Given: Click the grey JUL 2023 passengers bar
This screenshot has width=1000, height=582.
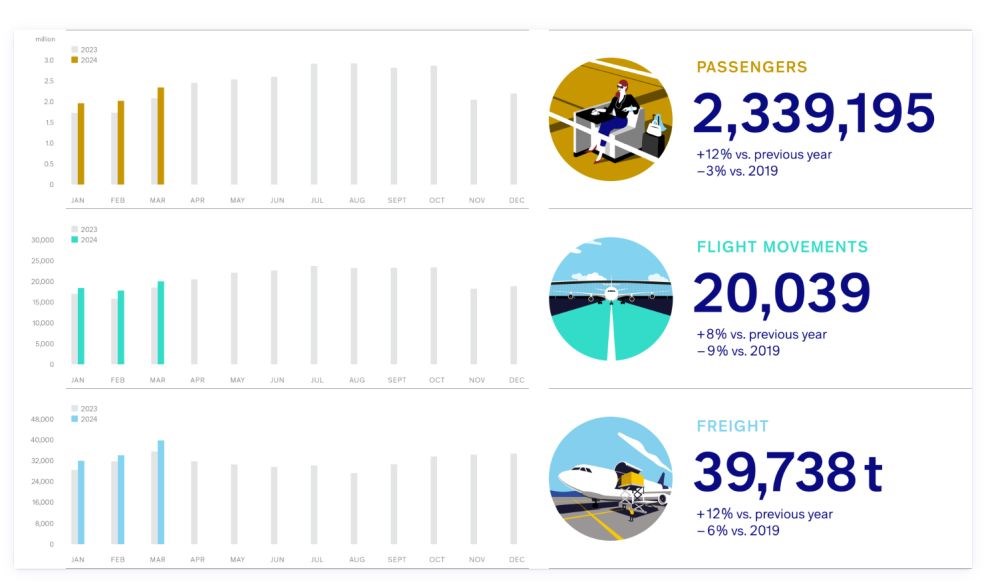Looking at the screenshot, I should click(x=314, y=124).
